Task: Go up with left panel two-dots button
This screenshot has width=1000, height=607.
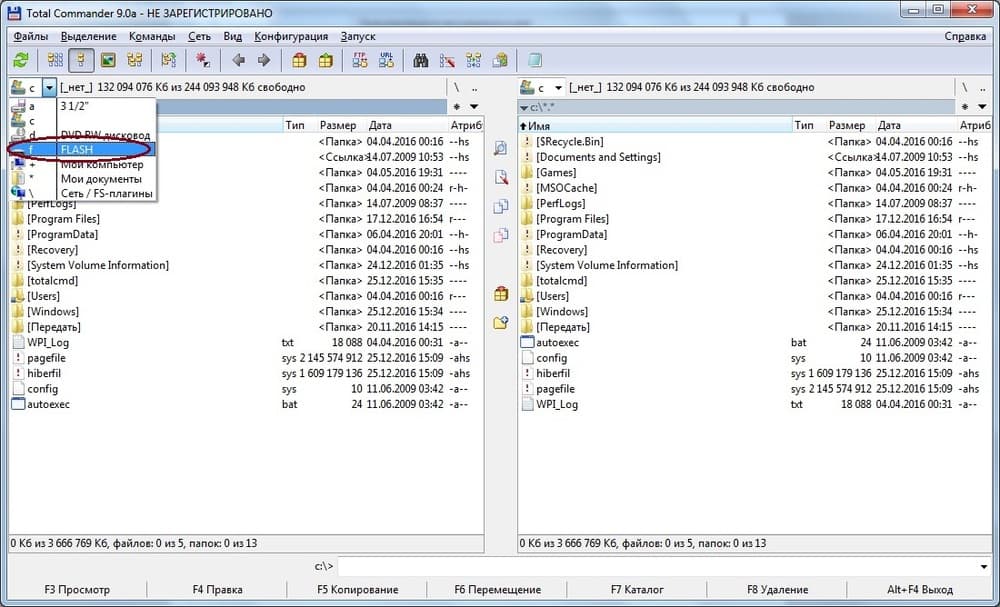Action: (474, 87)
